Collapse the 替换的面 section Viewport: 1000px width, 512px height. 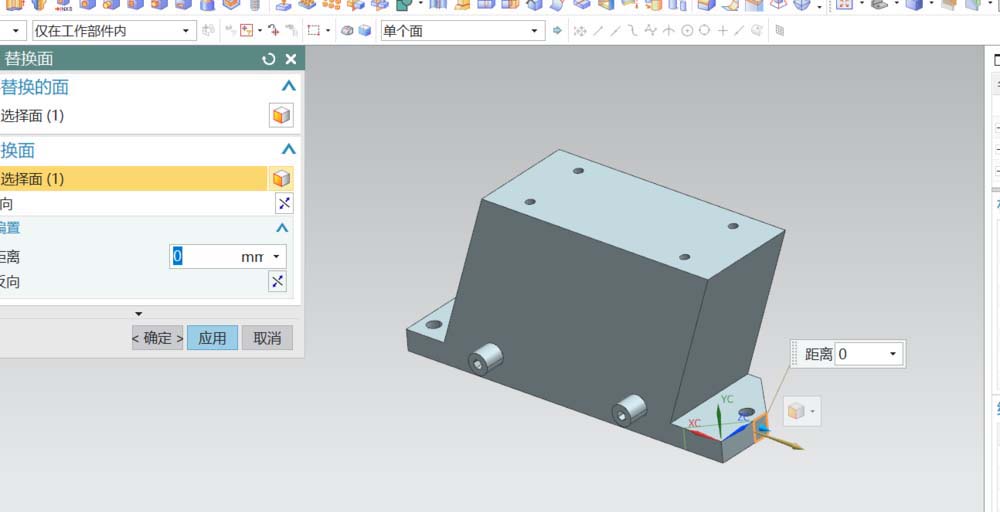point(289,86)
